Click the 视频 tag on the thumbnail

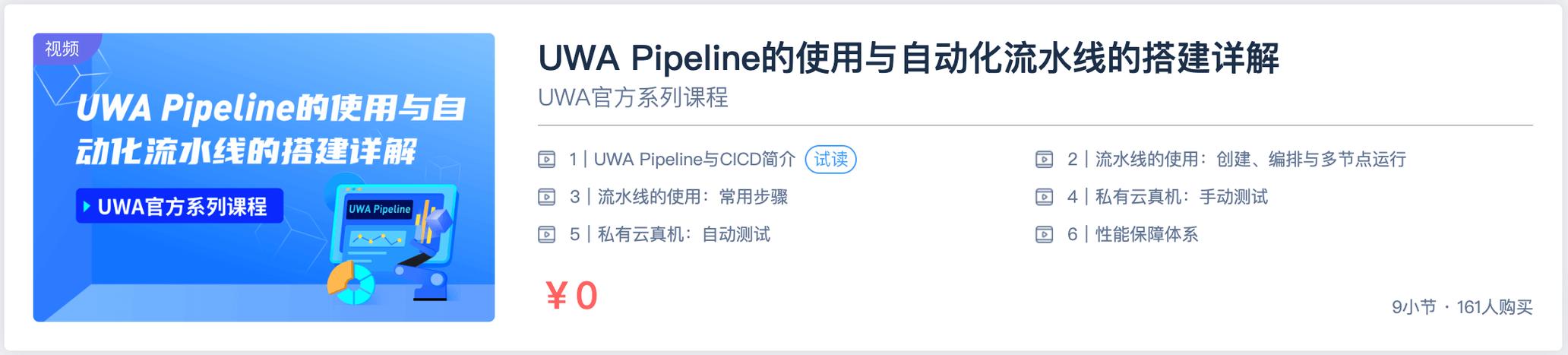[62, 49]
